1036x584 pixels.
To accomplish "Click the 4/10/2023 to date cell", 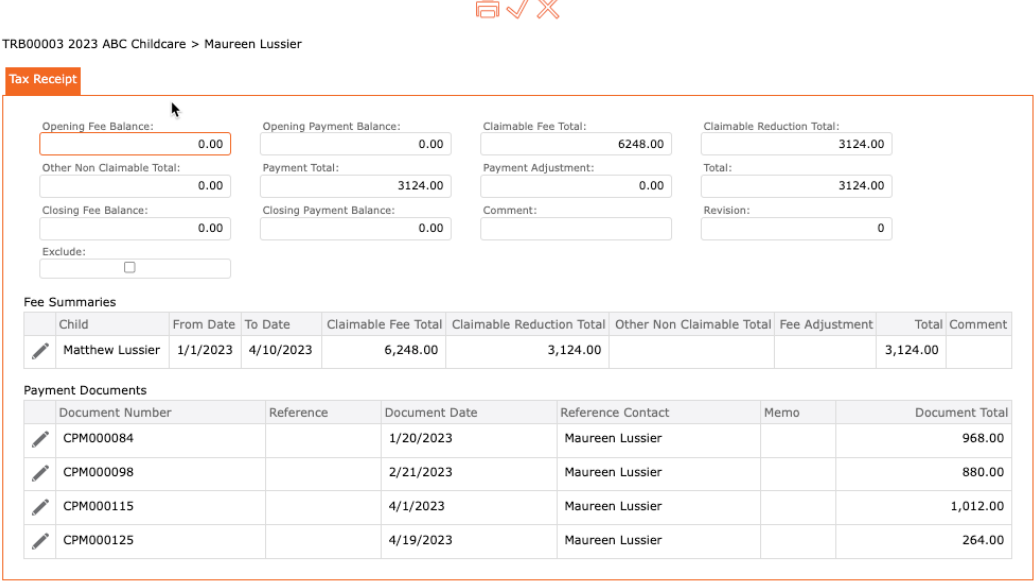I will [x=280, y=350].
